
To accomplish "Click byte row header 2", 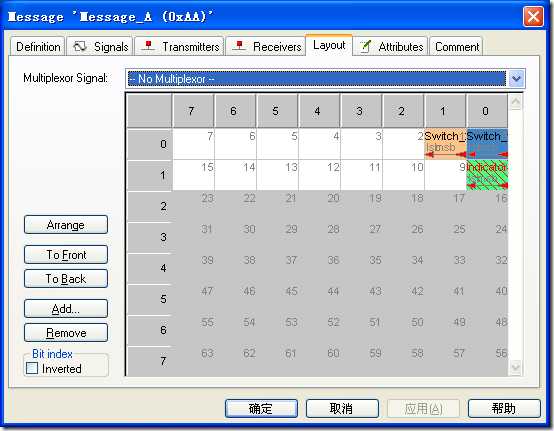I will [x=150, y=206].
